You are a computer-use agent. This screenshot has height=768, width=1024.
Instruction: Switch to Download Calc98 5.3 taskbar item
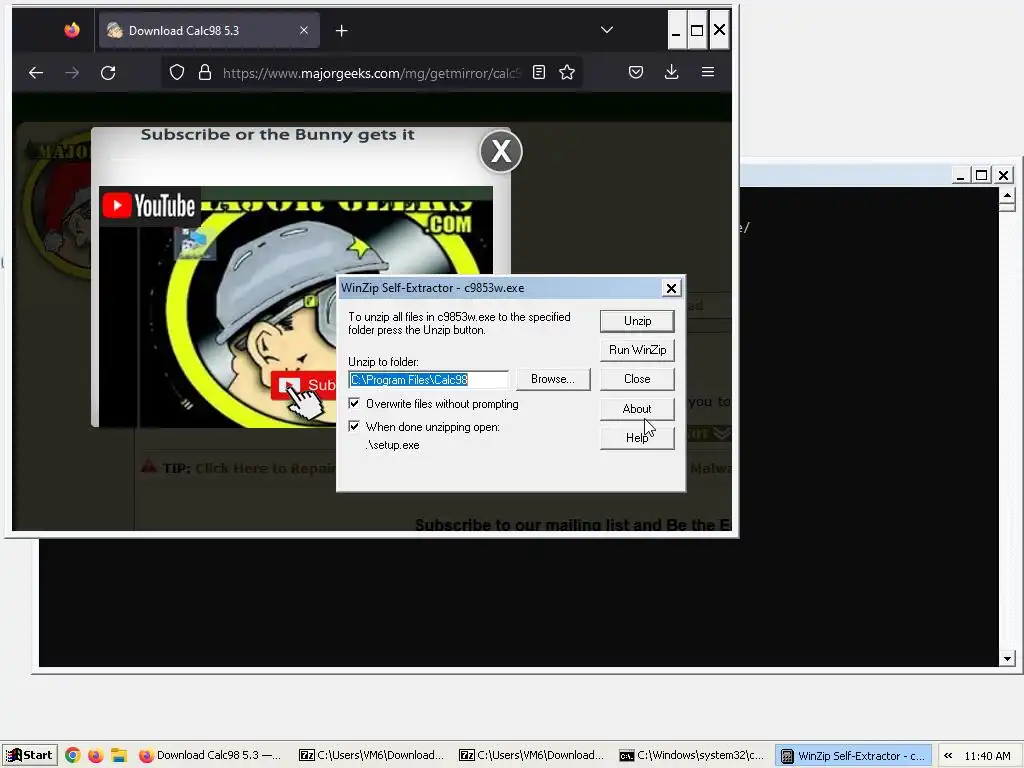click(212, 756)
